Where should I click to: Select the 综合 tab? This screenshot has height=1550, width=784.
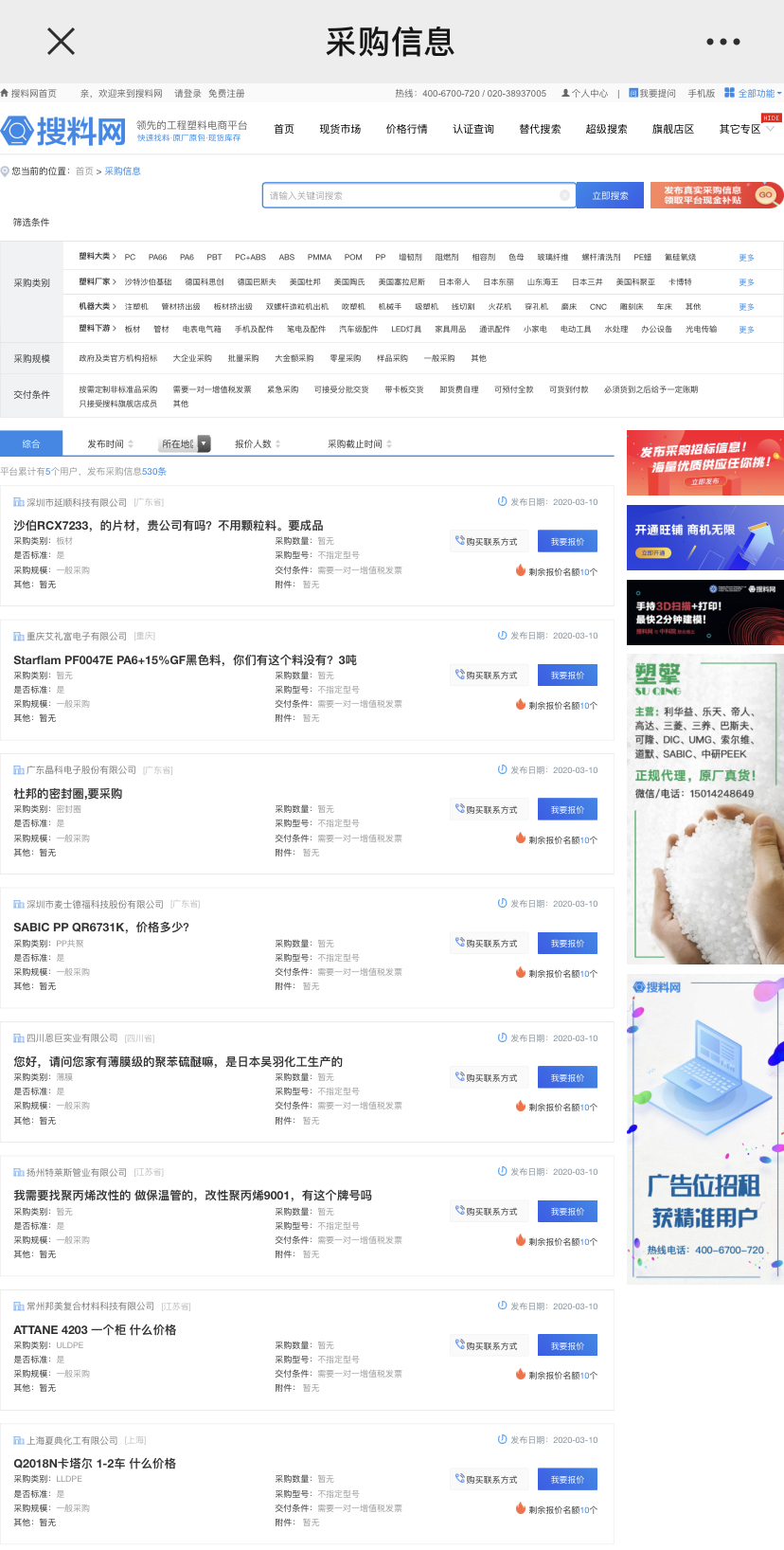point(31,443)
